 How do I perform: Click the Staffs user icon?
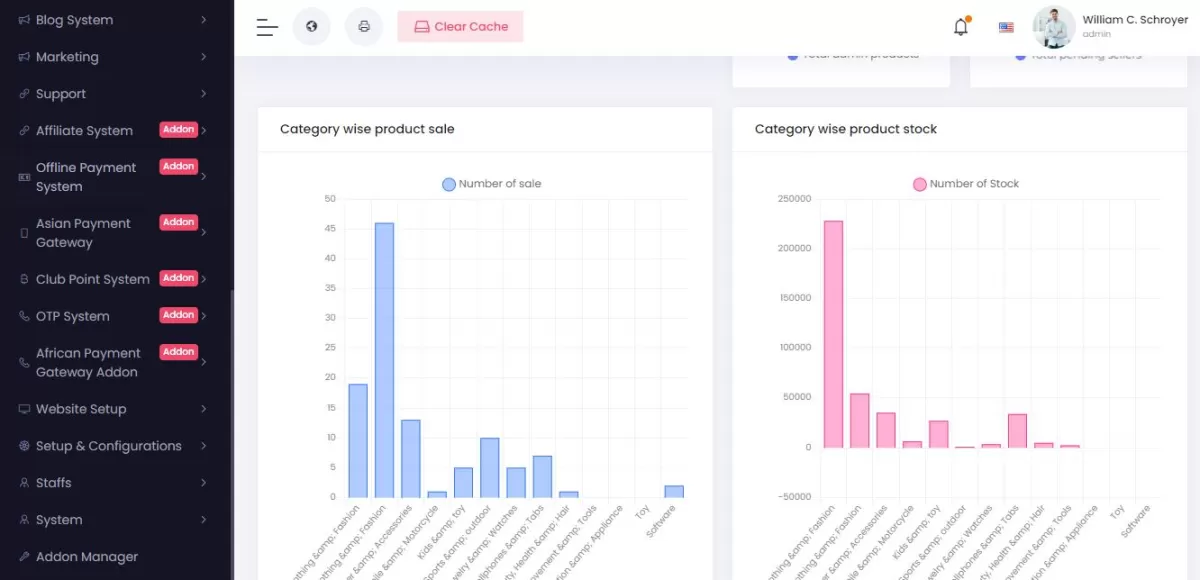click(24, 483)
